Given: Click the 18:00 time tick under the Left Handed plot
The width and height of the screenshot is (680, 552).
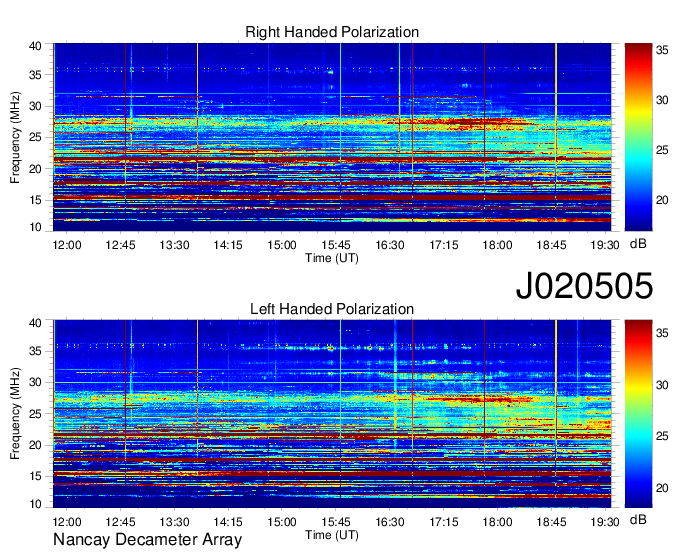Looking at the screenshot, I should (497, 522).
